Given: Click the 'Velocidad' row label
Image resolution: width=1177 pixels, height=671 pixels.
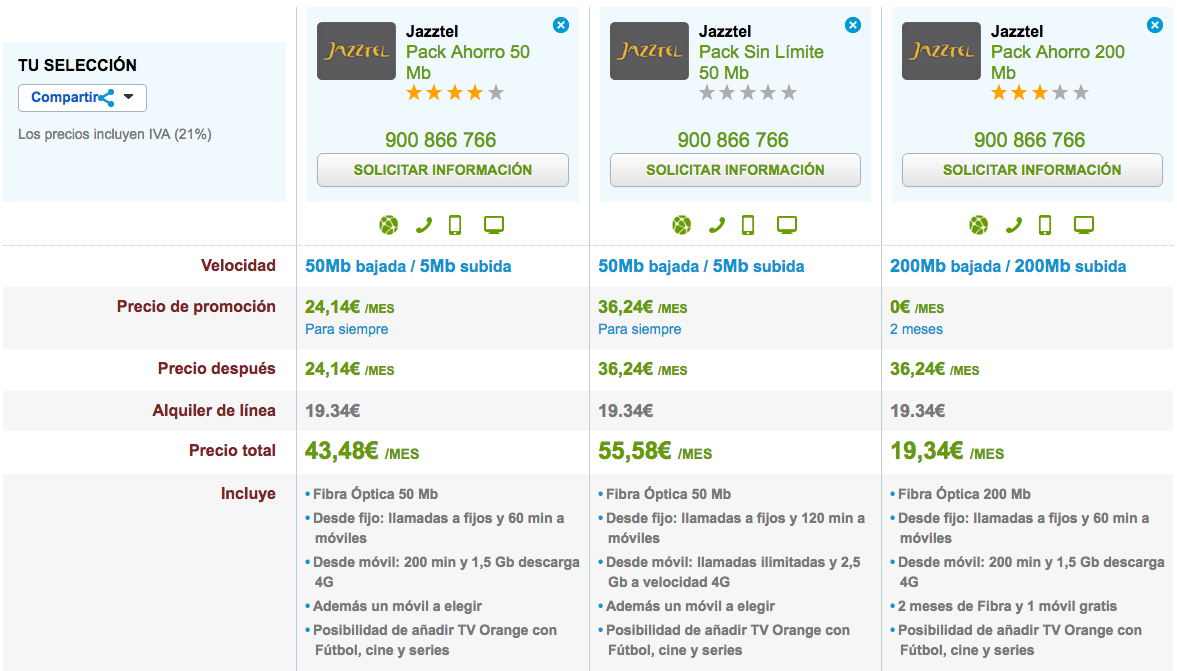Looking at the screenshot, I should point(238,266).
